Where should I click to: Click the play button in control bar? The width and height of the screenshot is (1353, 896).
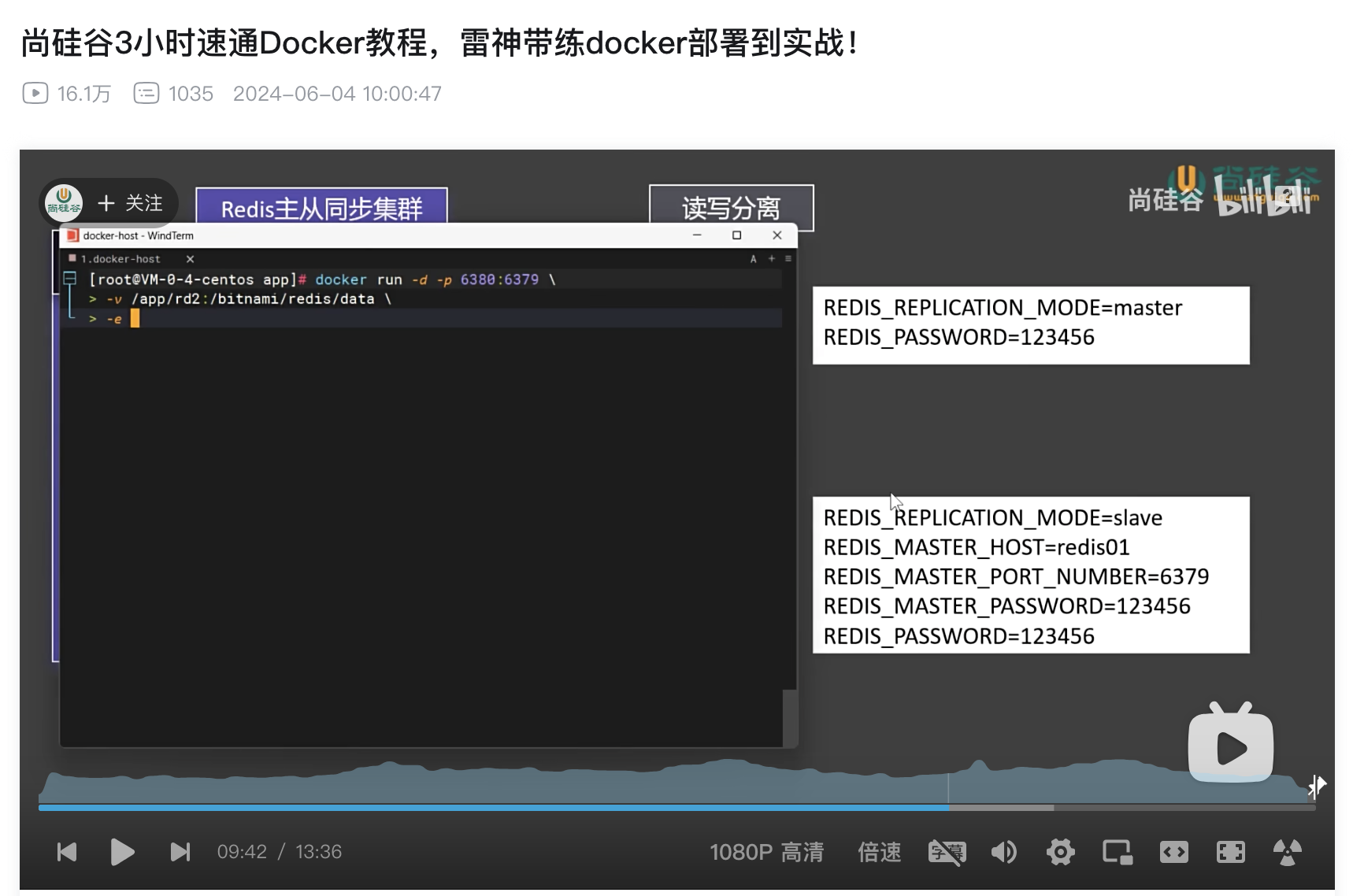coord(122,852)
